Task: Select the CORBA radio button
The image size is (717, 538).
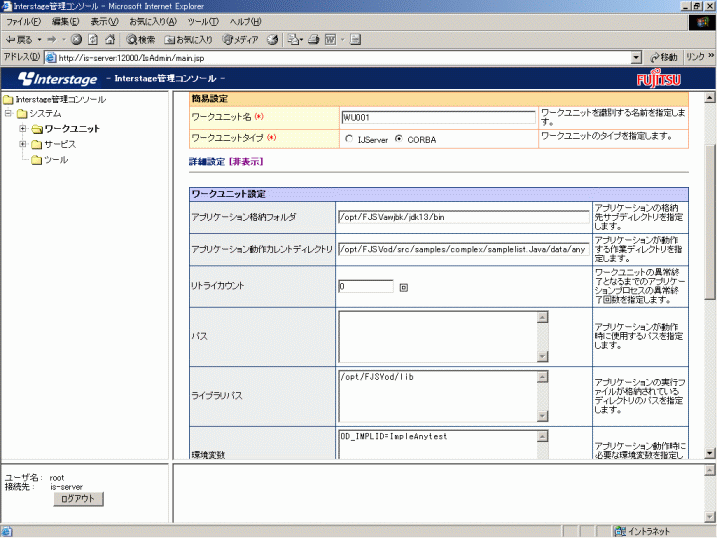Action: click(x=399, y=139)
